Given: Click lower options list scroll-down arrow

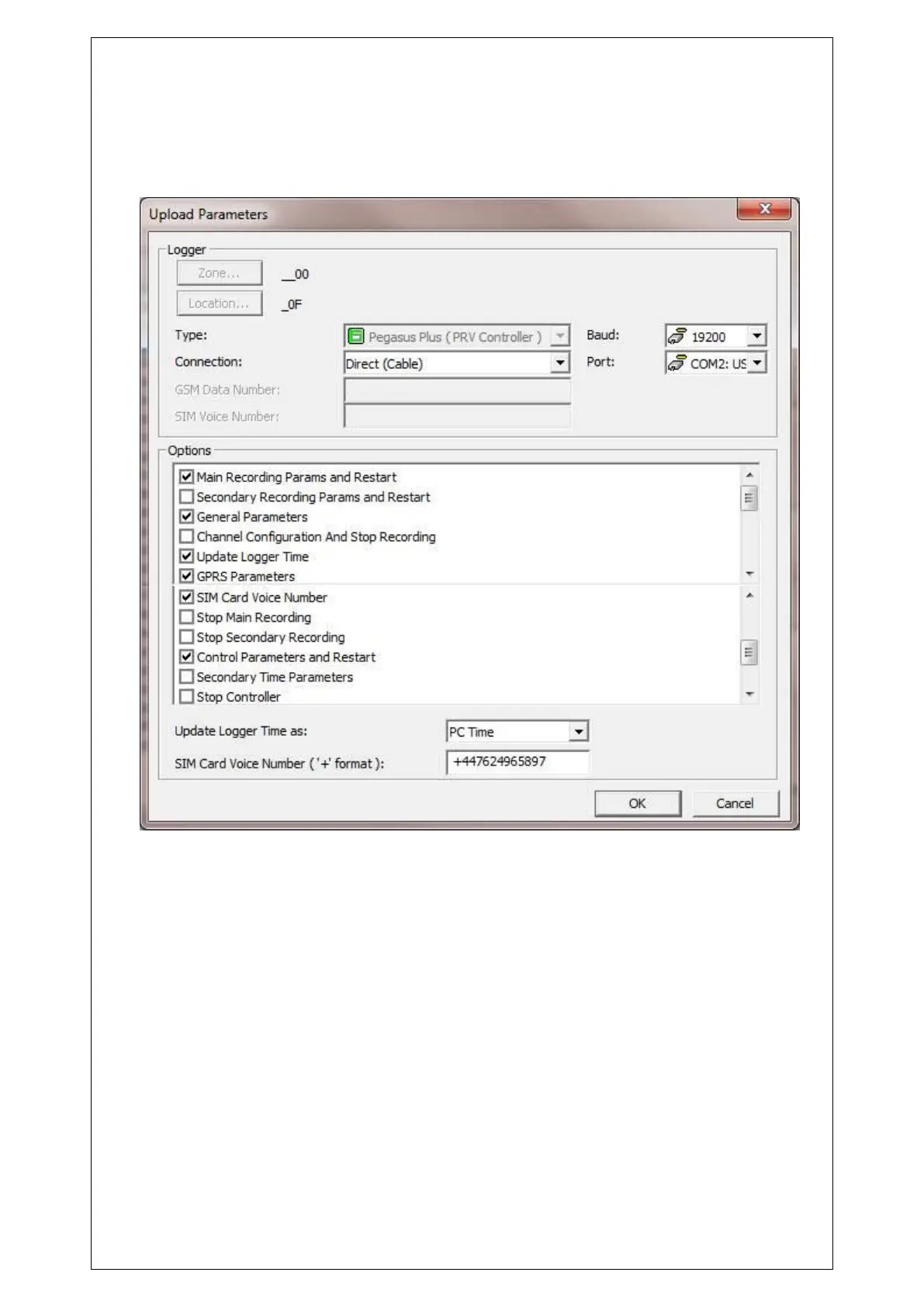Looking at the screenshot, I should pyautogui.click(x=749, y=694).
